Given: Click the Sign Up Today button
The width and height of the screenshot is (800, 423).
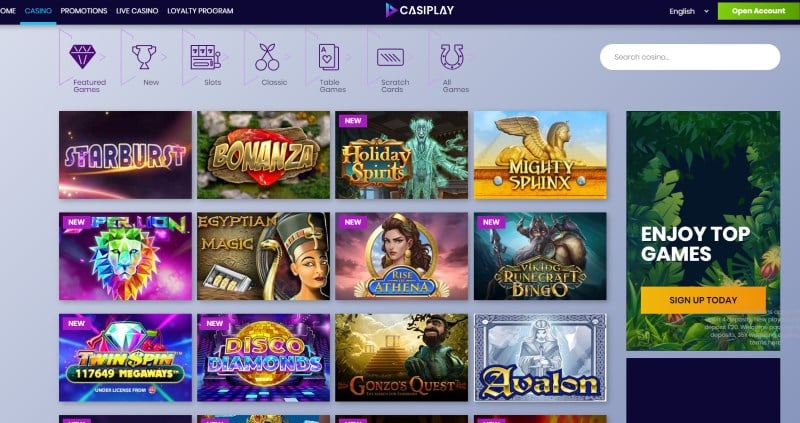Looking at the screenshot, I should coord(703,300).
